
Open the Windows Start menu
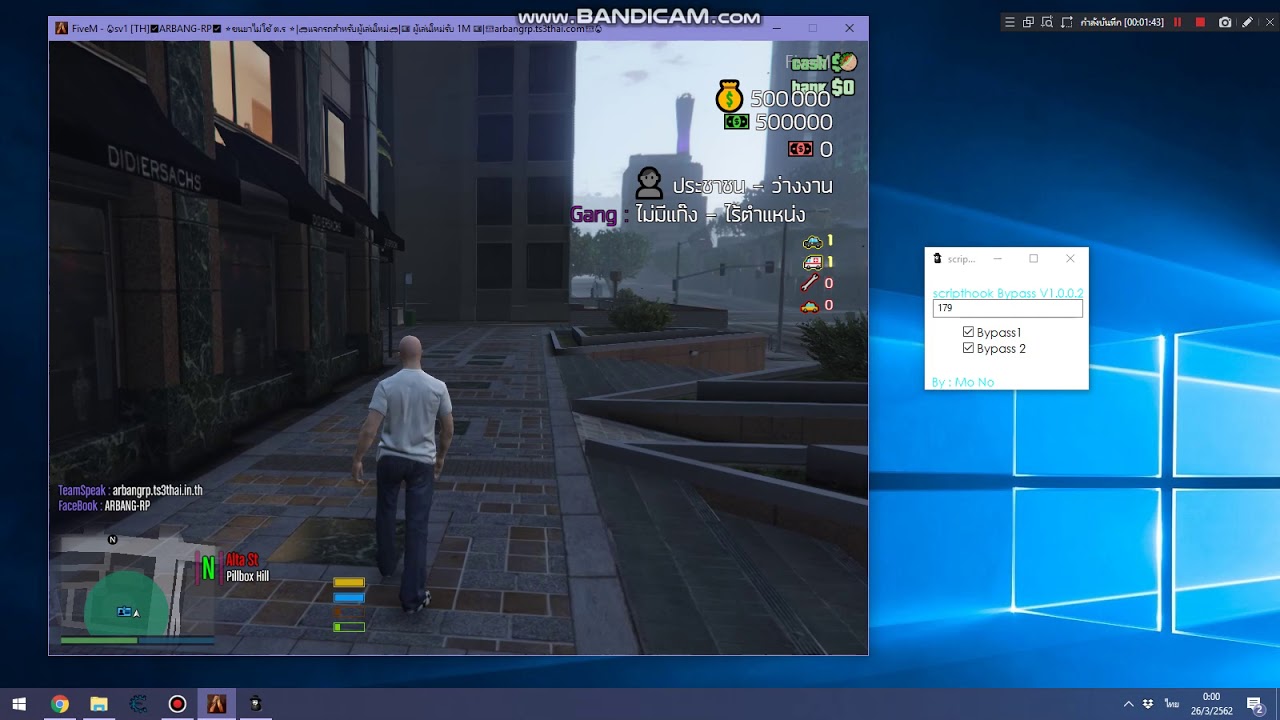pos(19,704)
